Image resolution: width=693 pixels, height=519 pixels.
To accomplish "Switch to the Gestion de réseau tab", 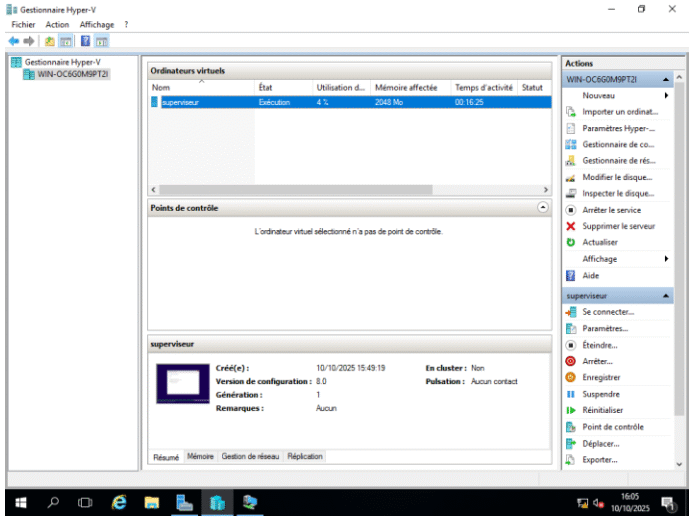I will coord(250,456).
